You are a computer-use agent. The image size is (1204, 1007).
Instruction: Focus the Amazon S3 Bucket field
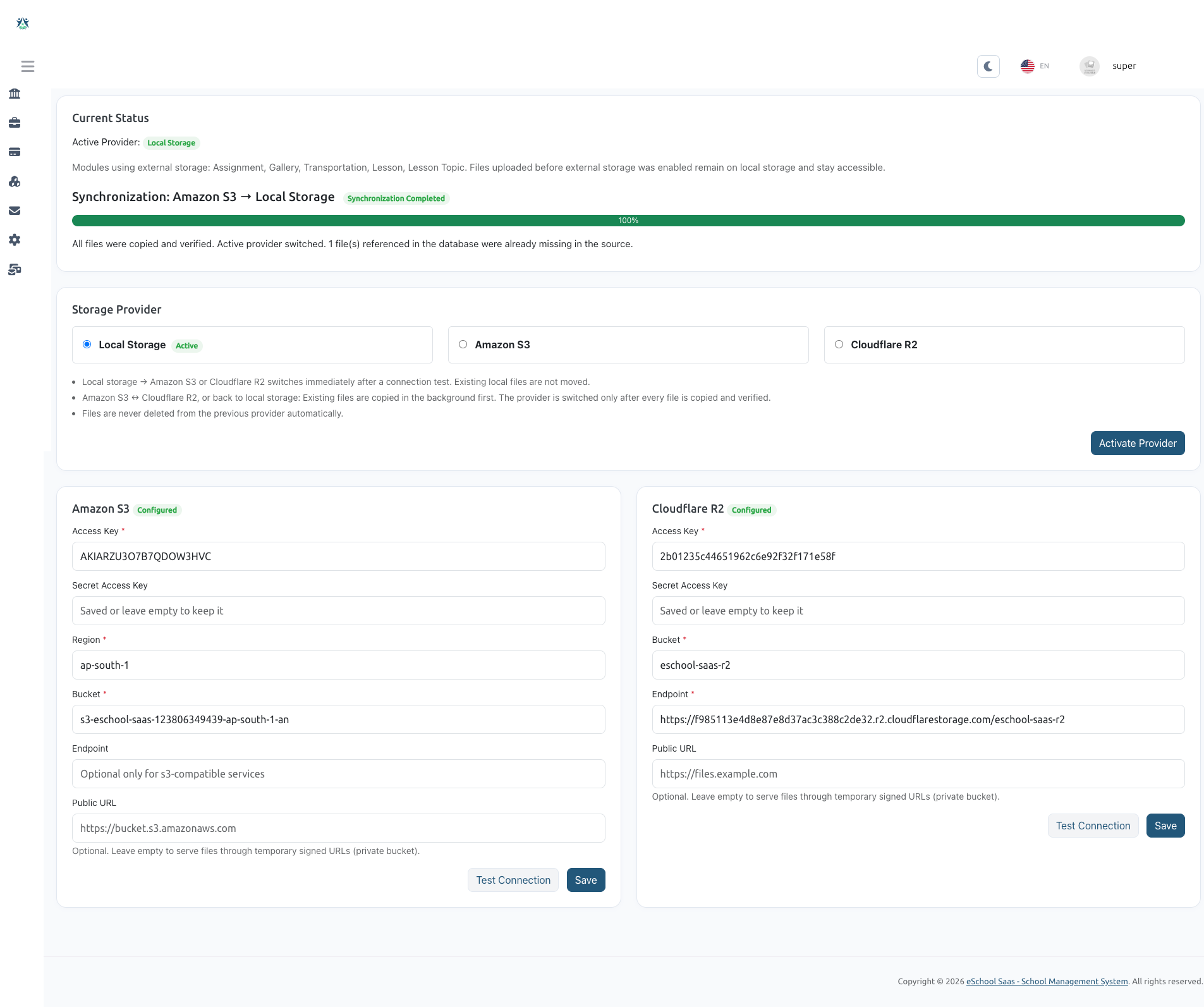[x=338, y=719]
